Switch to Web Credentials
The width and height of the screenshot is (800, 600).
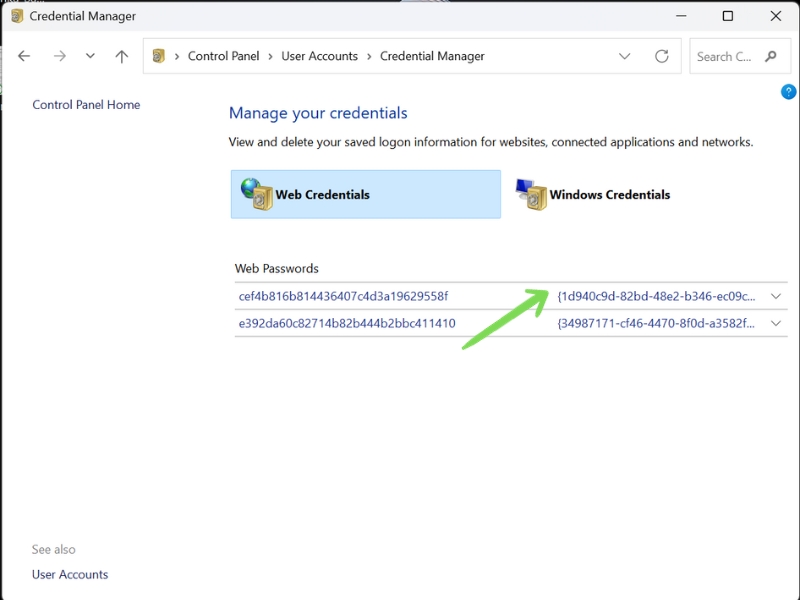(366, 194)
